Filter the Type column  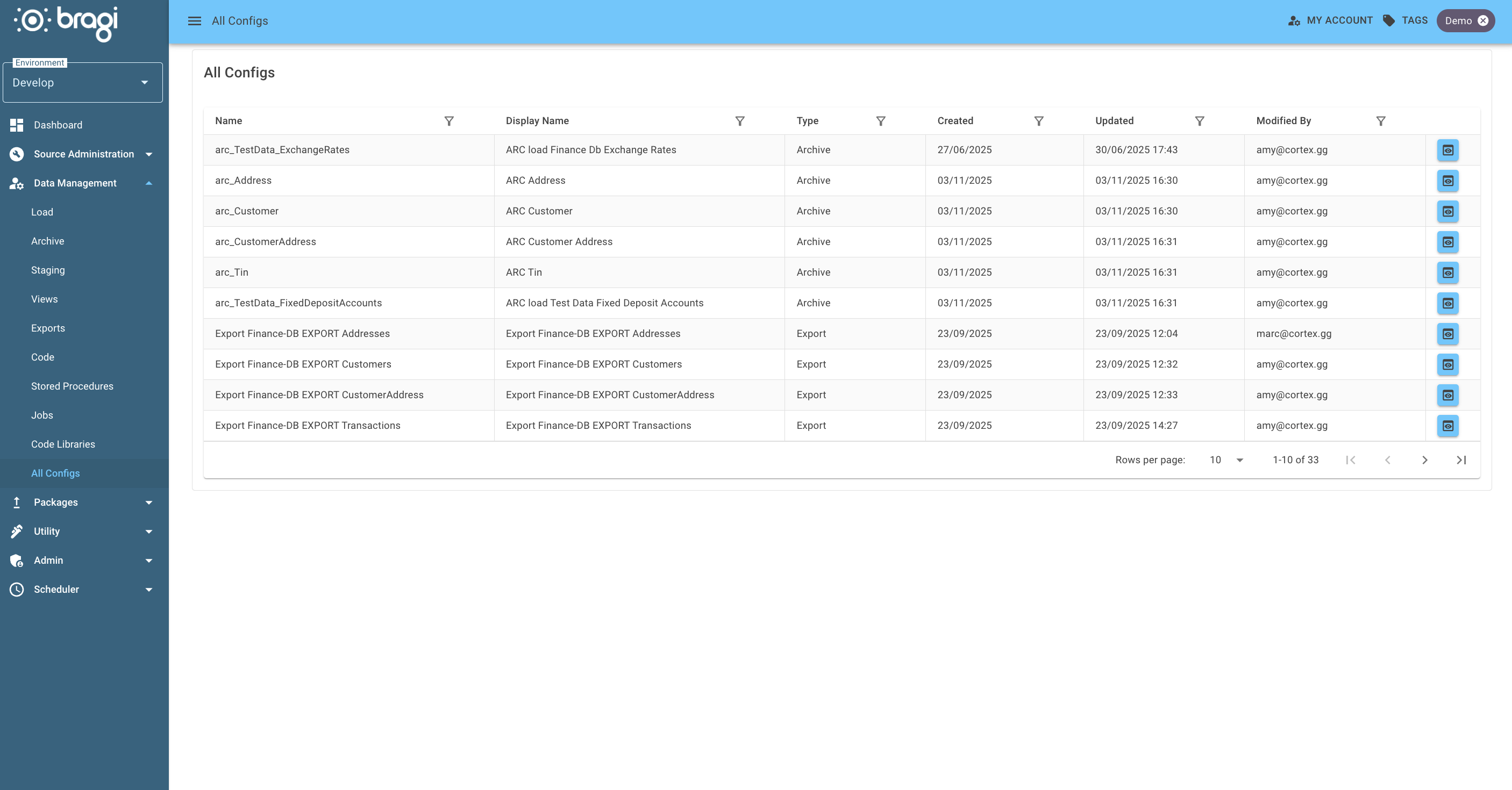pyautogui.click(x=881, y=121)
